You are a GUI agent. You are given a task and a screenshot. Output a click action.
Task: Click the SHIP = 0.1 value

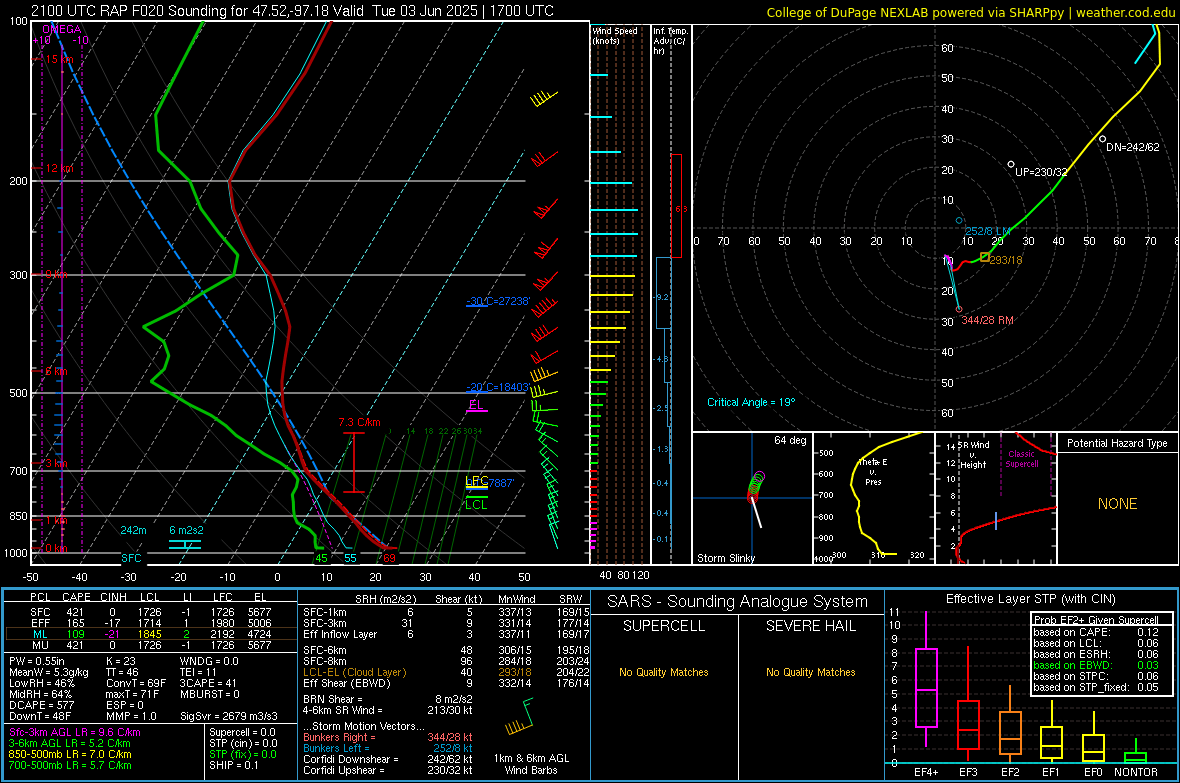pos(233,765)
